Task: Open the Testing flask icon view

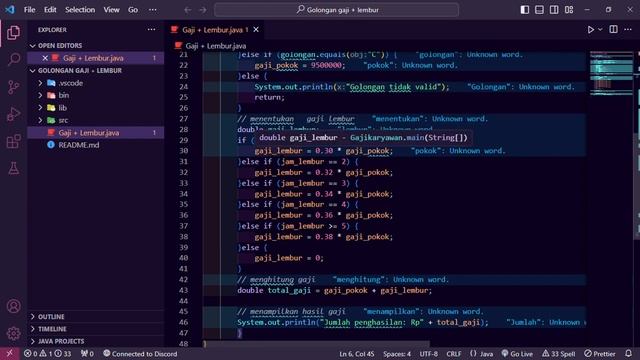Action: pos(13,168)
